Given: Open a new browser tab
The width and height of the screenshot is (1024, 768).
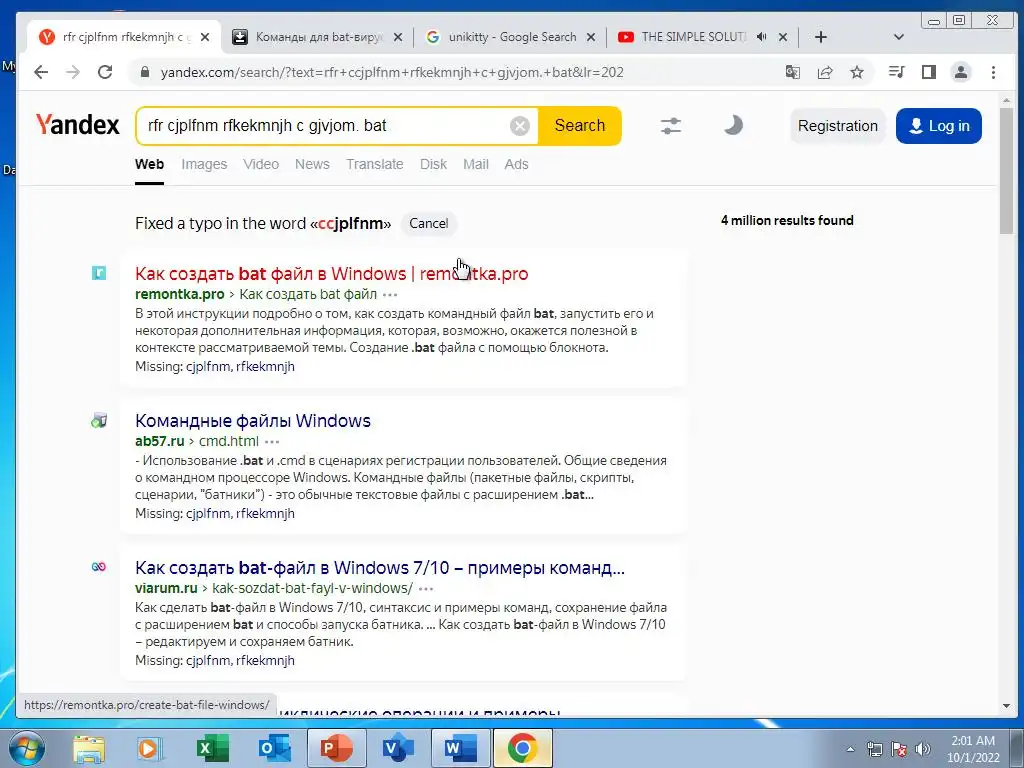Looking at the screenshot, I should pyautogui.click(x=821, y=37).
